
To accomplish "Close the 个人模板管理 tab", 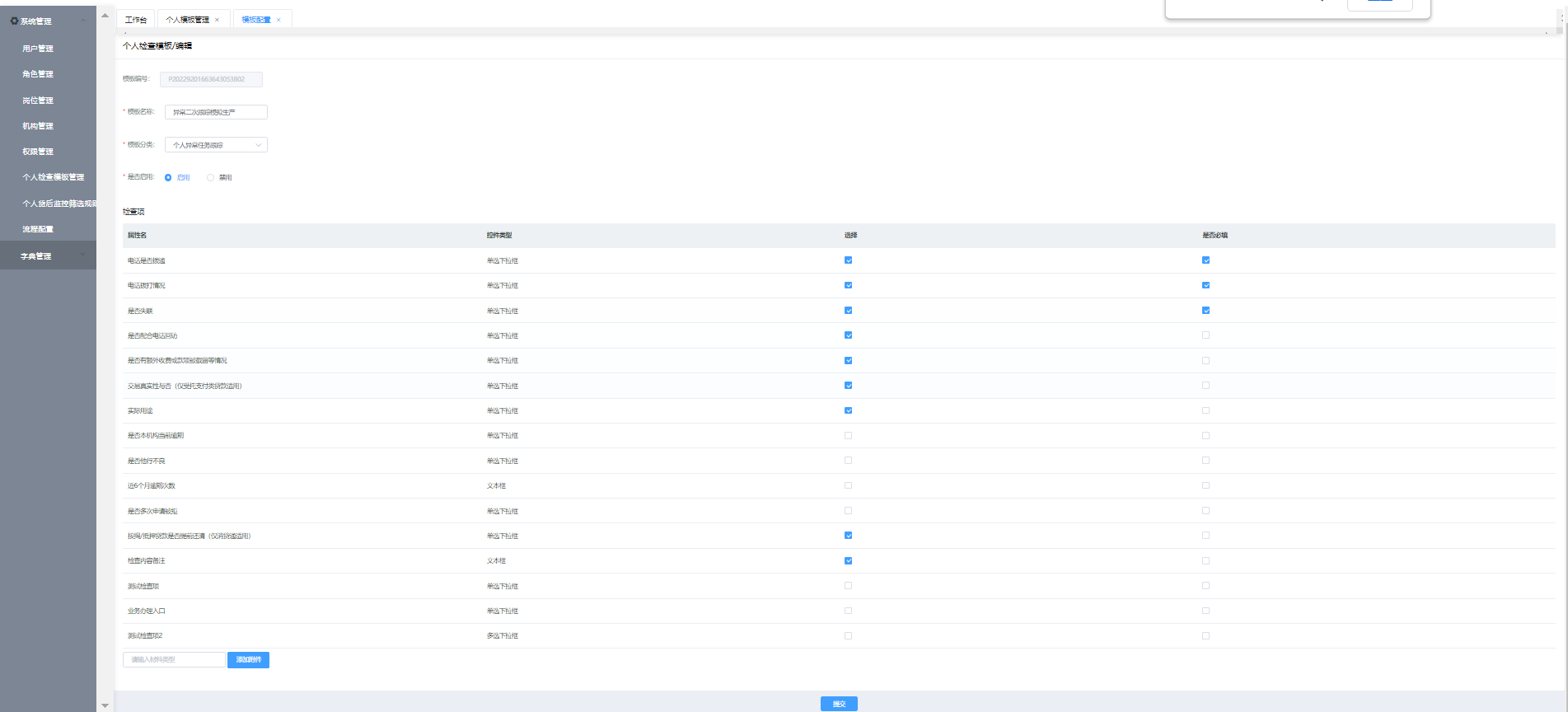I will pyautogui.click(x=217, y=20).
